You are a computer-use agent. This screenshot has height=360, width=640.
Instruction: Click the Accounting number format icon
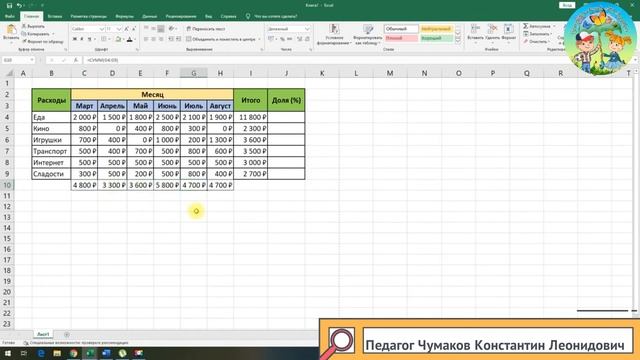point(271,39)
